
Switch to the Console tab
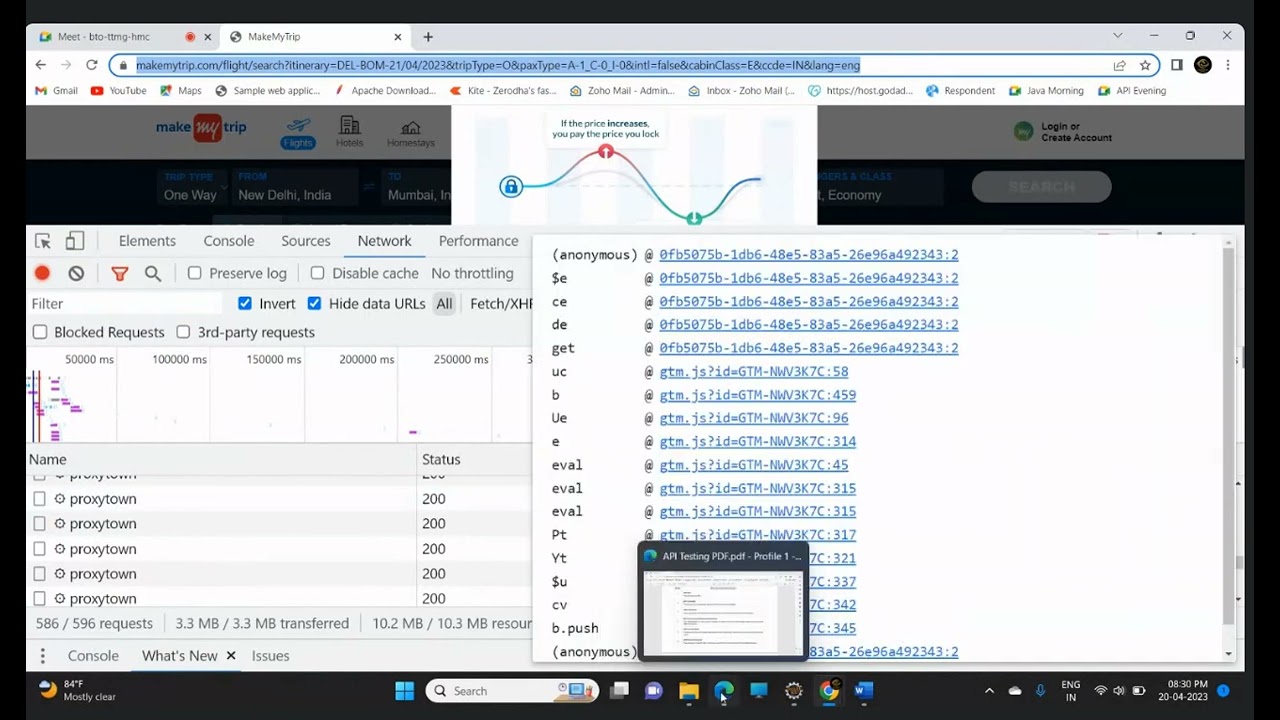point(229,241)
